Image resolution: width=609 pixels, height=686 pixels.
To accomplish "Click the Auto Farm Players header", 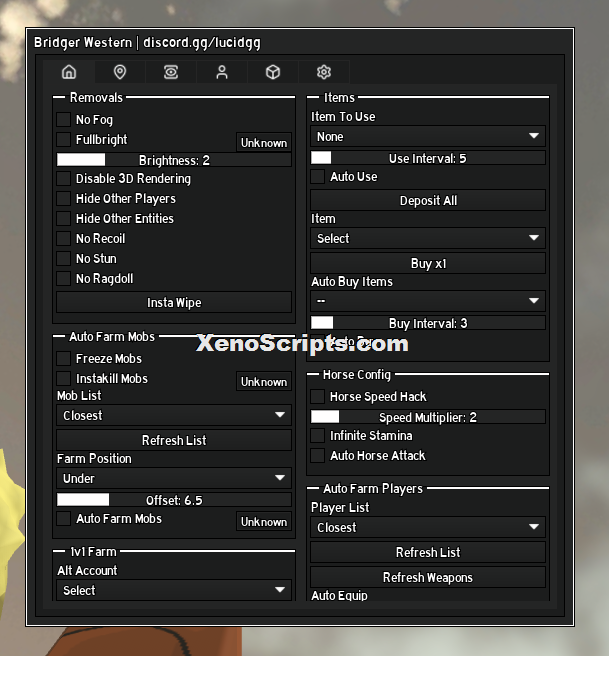I will pyautogui.click(x=373, y=488).
